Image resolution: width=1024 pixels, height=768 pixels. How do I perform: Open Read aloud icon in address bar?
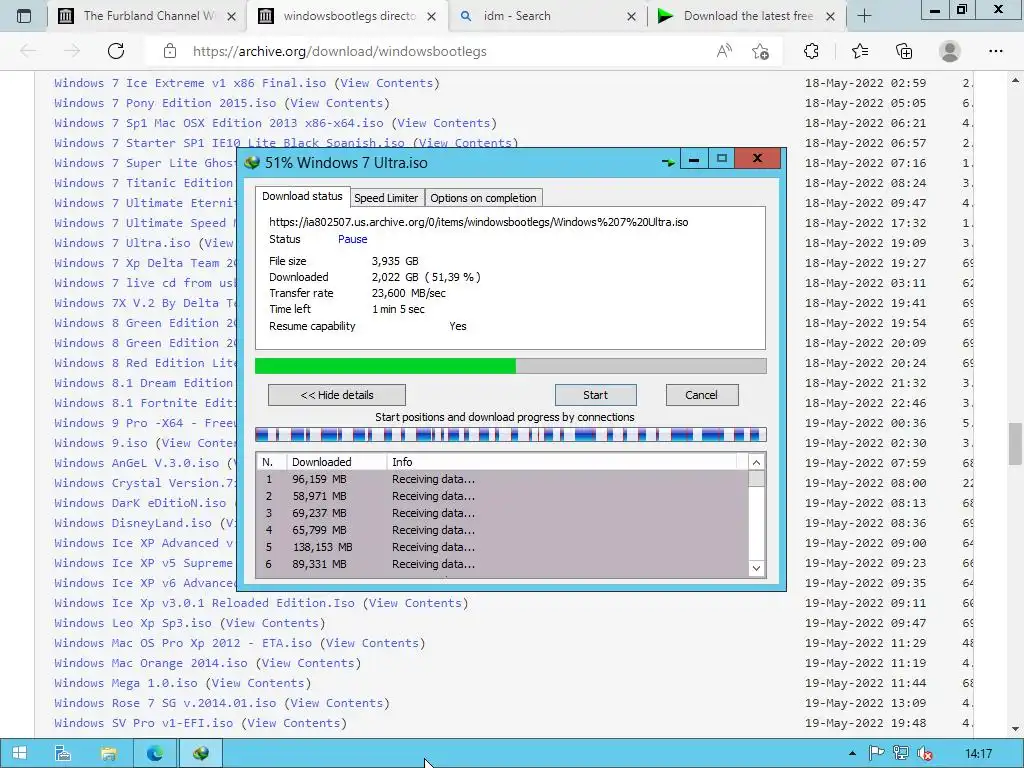724,51
